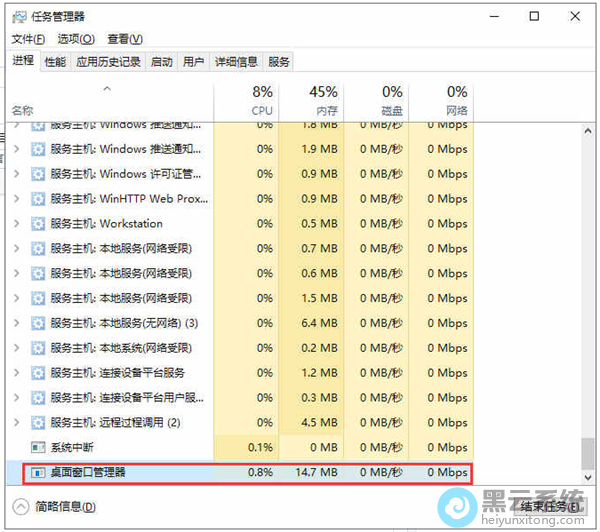The height and width of the screenshot is (532, 600).
Task: Open the 详细信息 tab
Action: pyautogui.click(x=236, y=62)
